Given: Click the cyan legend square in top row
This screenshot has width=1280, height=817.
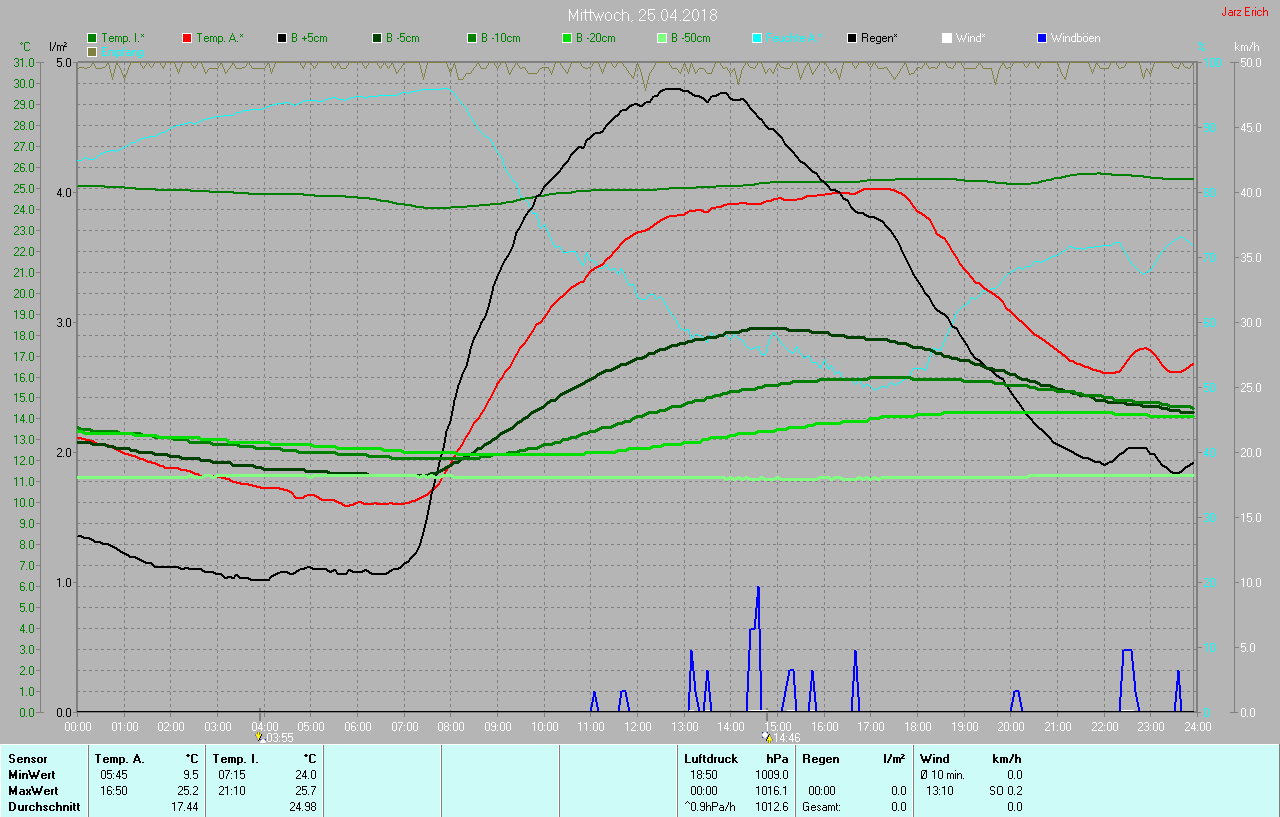Looking at the screenshot, I should pyautogui.click(x=757, y=38).
